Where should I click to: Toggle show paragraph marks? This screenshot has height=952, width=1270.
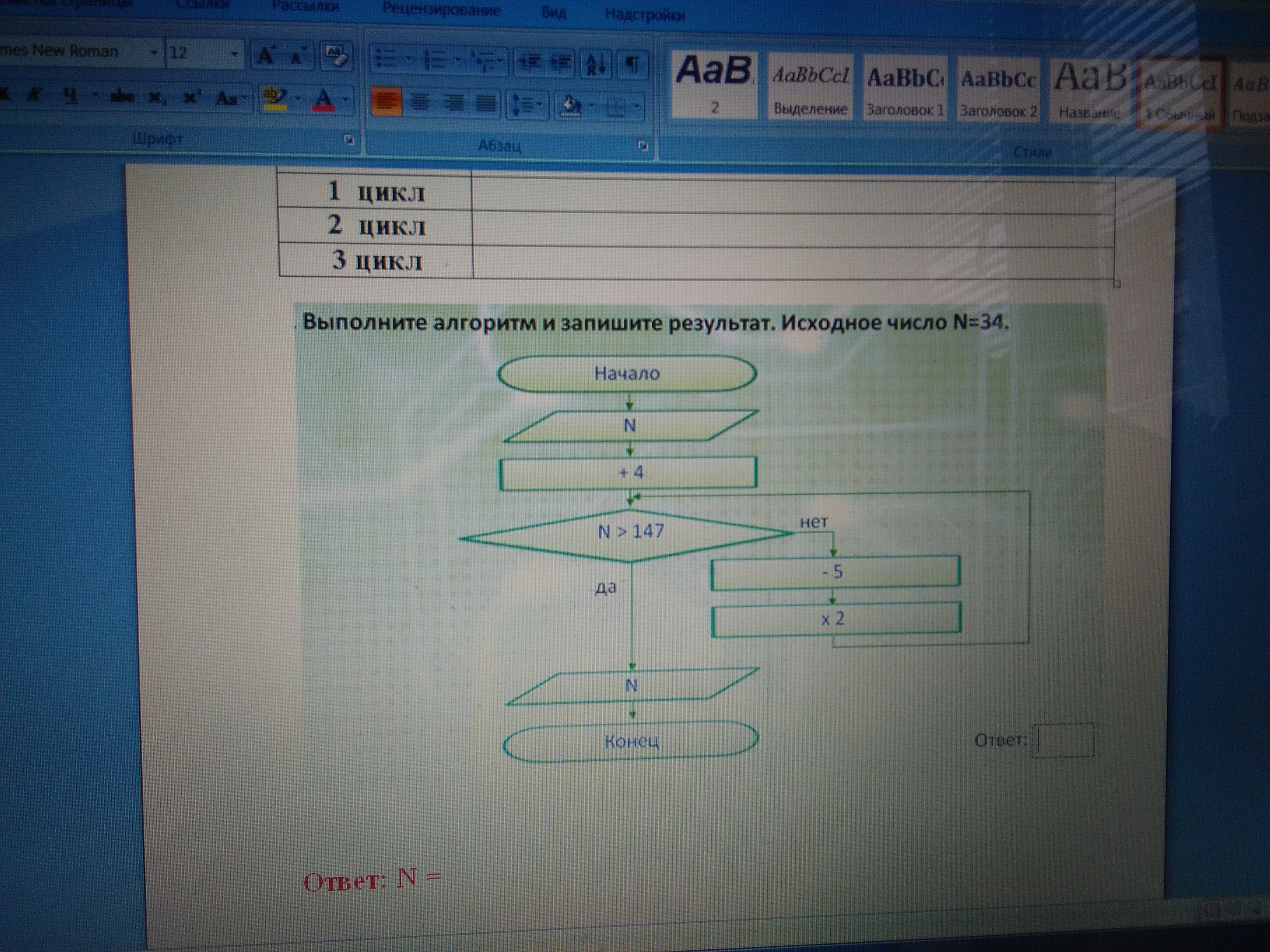click(x=632, y=64)
